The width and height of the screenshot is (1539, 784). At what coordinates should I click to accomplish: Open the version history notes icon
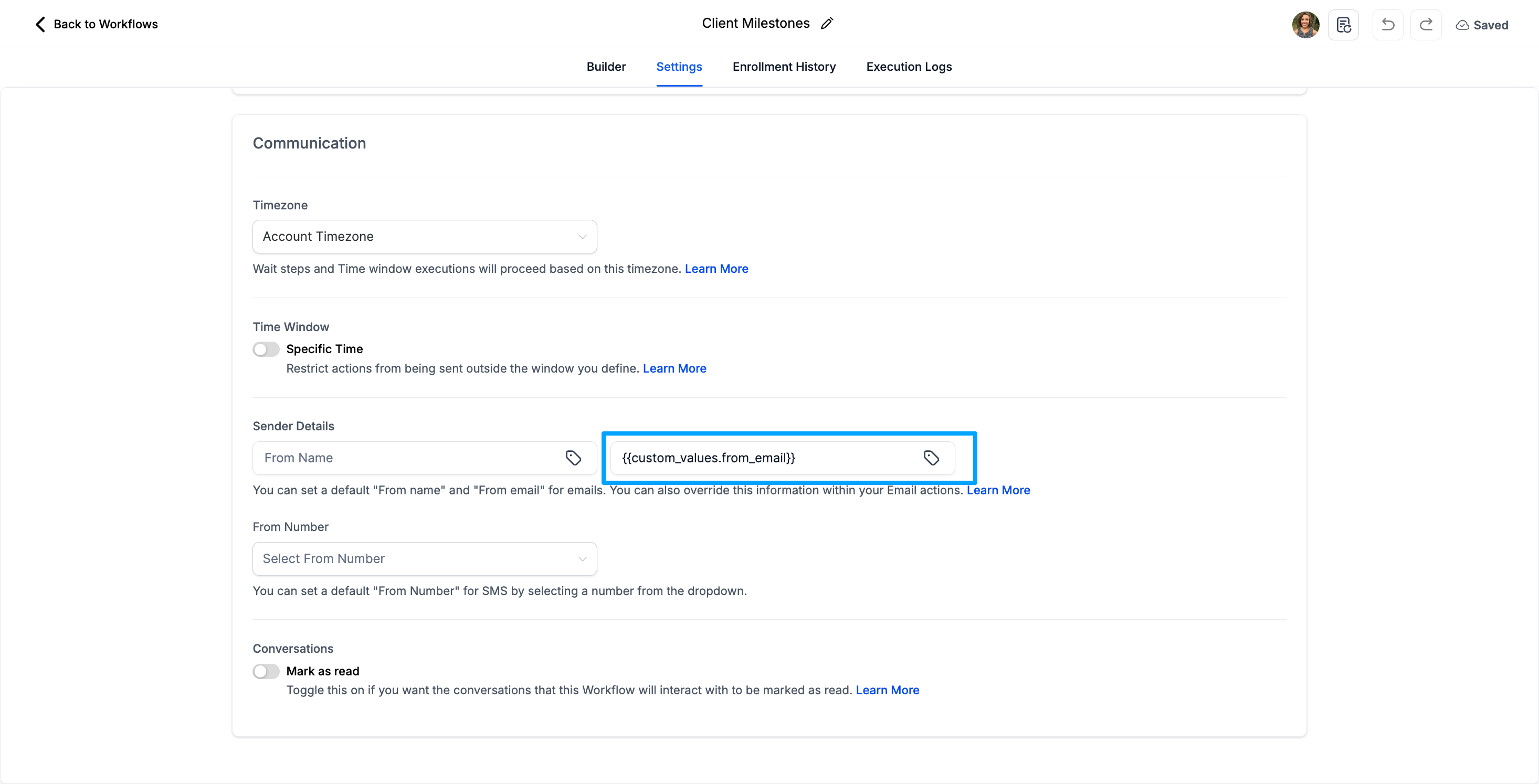coord(1343,25)
